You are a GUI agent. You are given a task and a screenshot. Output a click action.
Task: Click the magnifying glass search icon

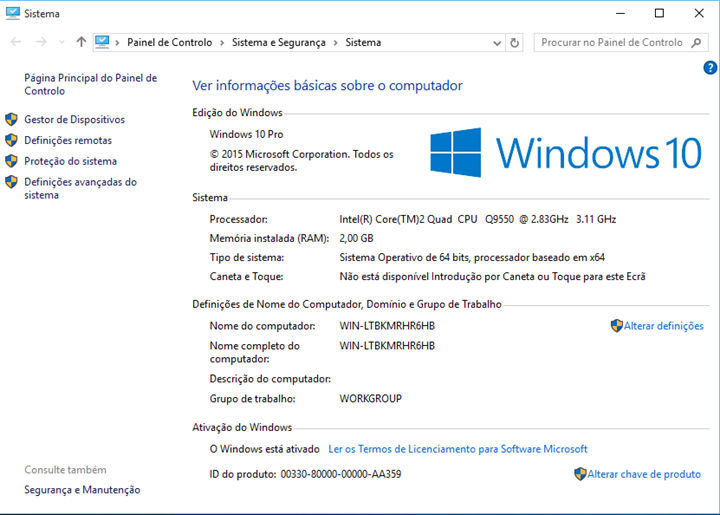pyautogui.click(x=697, y=43)
